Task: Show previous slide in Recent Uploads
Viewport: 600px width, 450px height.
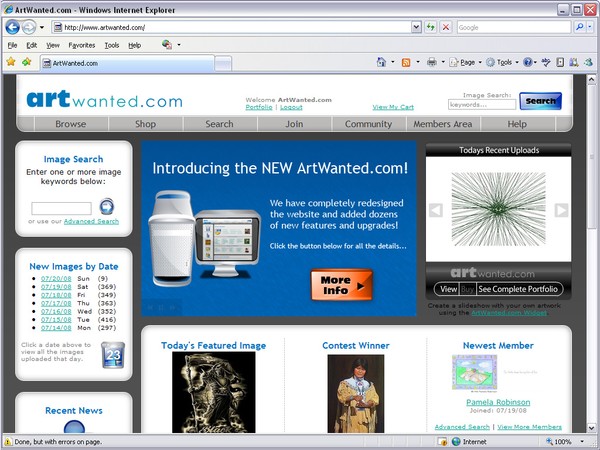Action: point(436,210)
